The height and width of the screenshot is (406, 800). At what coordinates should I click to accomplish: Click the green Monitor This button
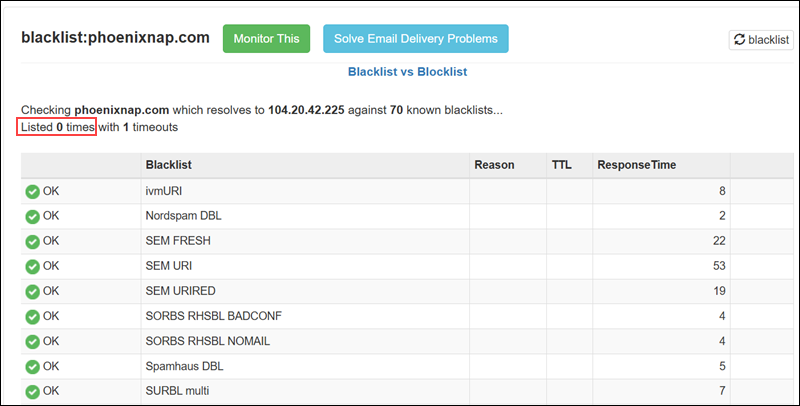click(x=266, y=39)
